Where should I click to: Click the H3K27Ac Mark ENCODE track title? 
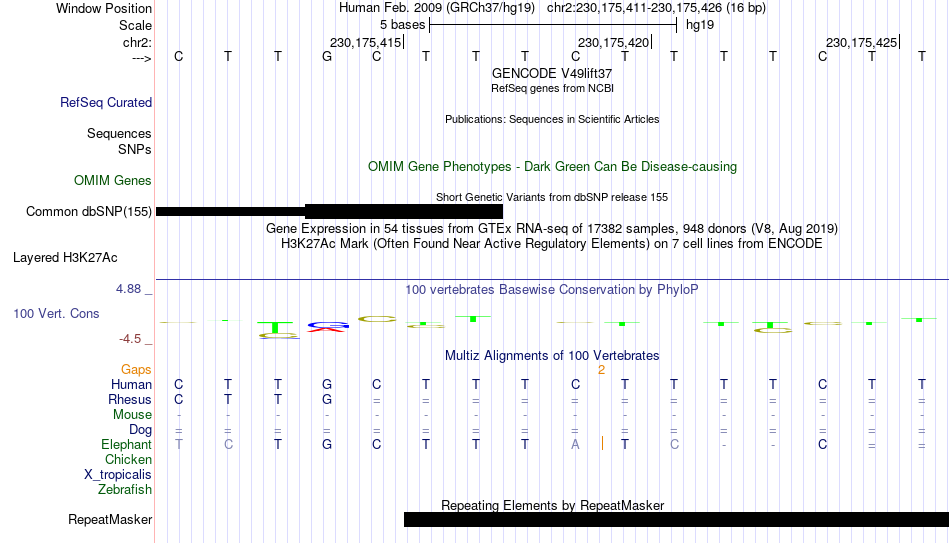552,244
